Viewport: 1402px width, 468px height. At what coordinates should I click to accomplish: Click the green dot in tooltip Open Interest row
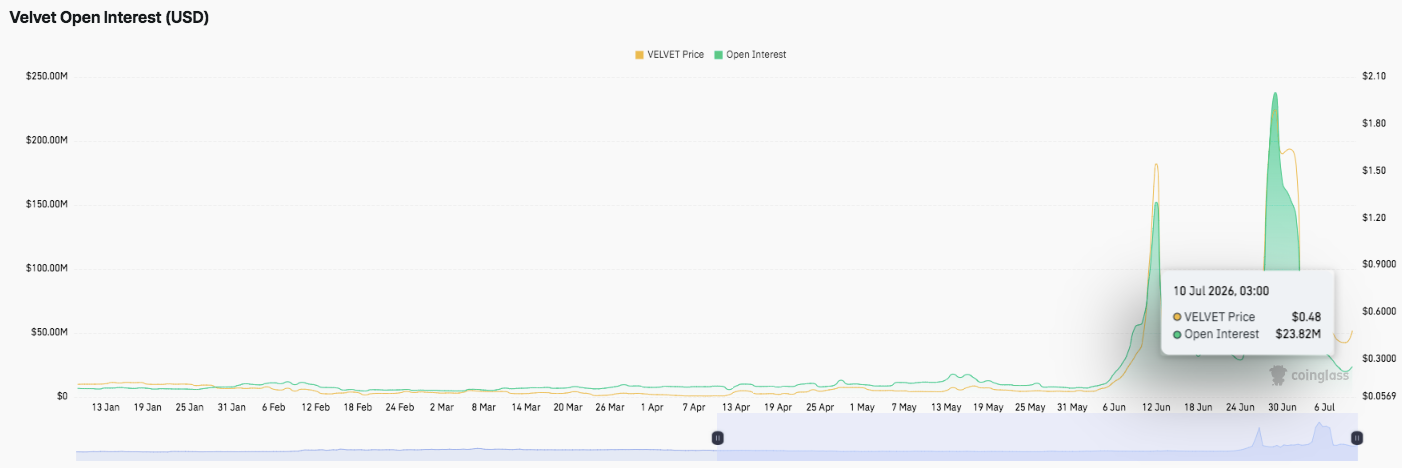coord(1177,334)
